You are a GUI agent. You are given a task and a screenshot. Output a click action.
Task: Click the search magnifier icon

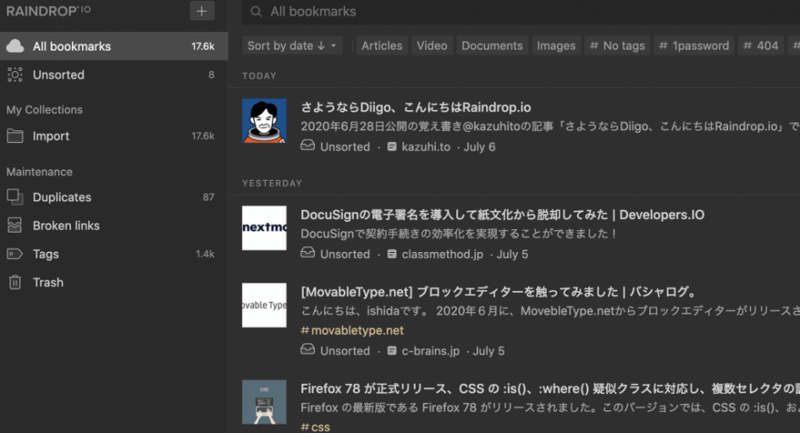click(x=257, y=12)
